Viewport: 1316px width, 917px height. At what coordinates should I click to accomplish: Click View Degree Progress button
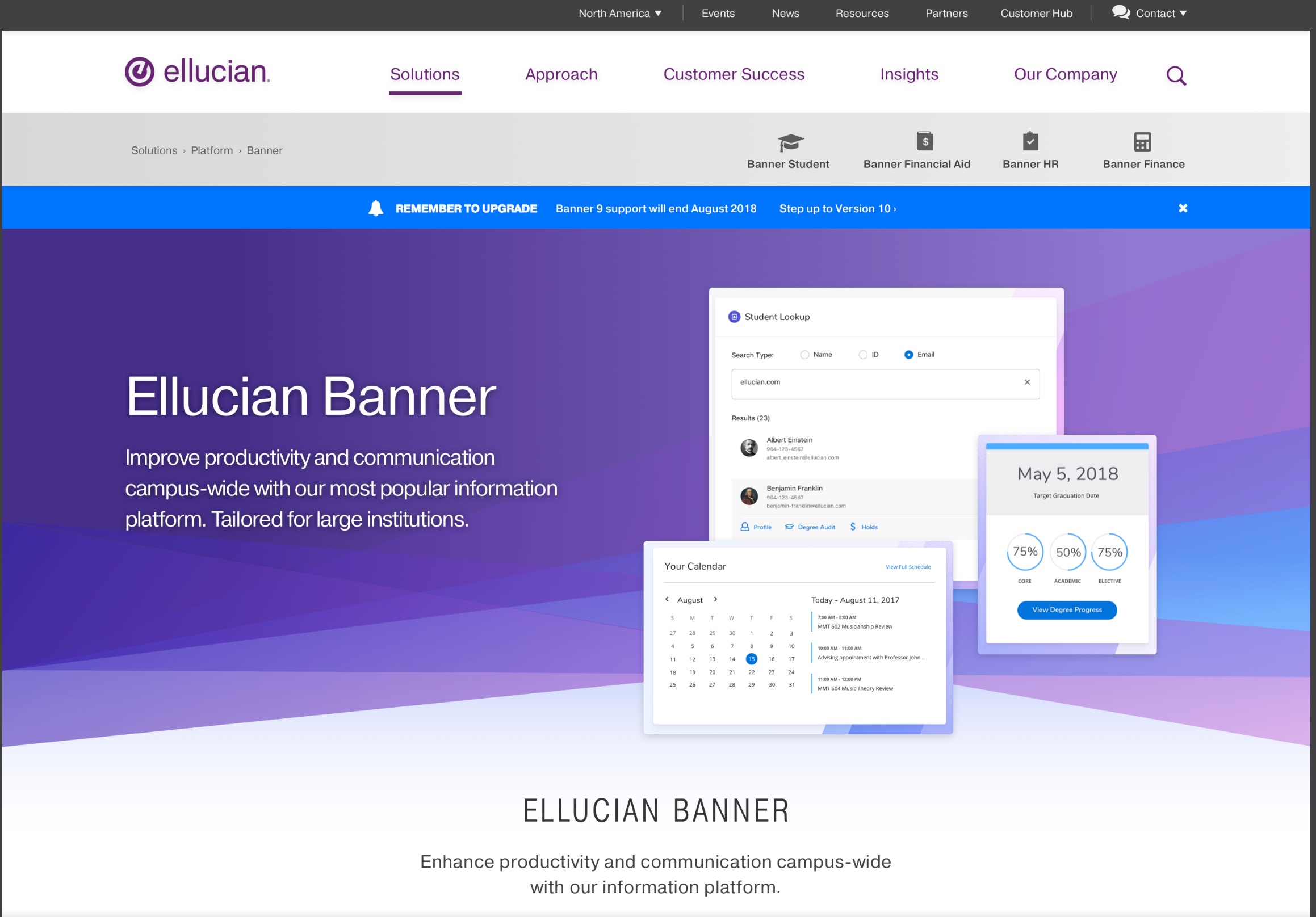point(1066,609)
